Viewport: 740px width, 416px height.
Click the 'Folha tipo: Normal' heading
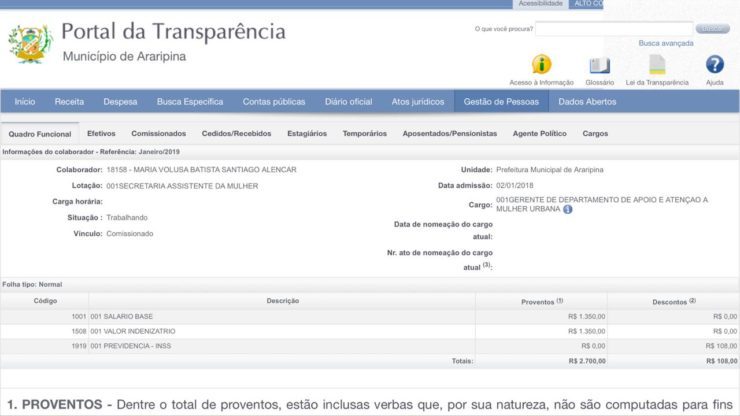(x=32, y=284)
